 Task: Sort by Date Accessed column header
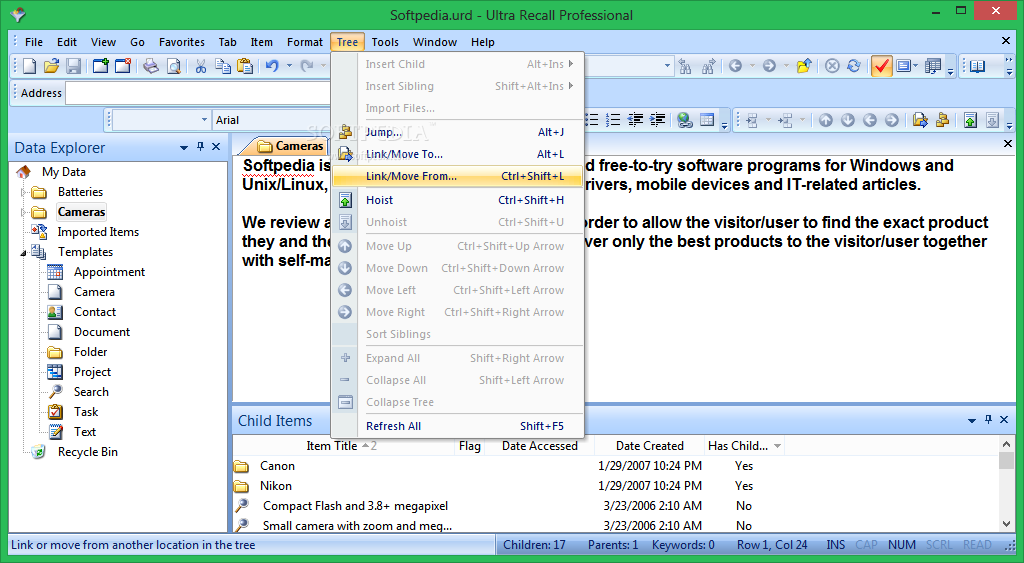pos(539,446)
